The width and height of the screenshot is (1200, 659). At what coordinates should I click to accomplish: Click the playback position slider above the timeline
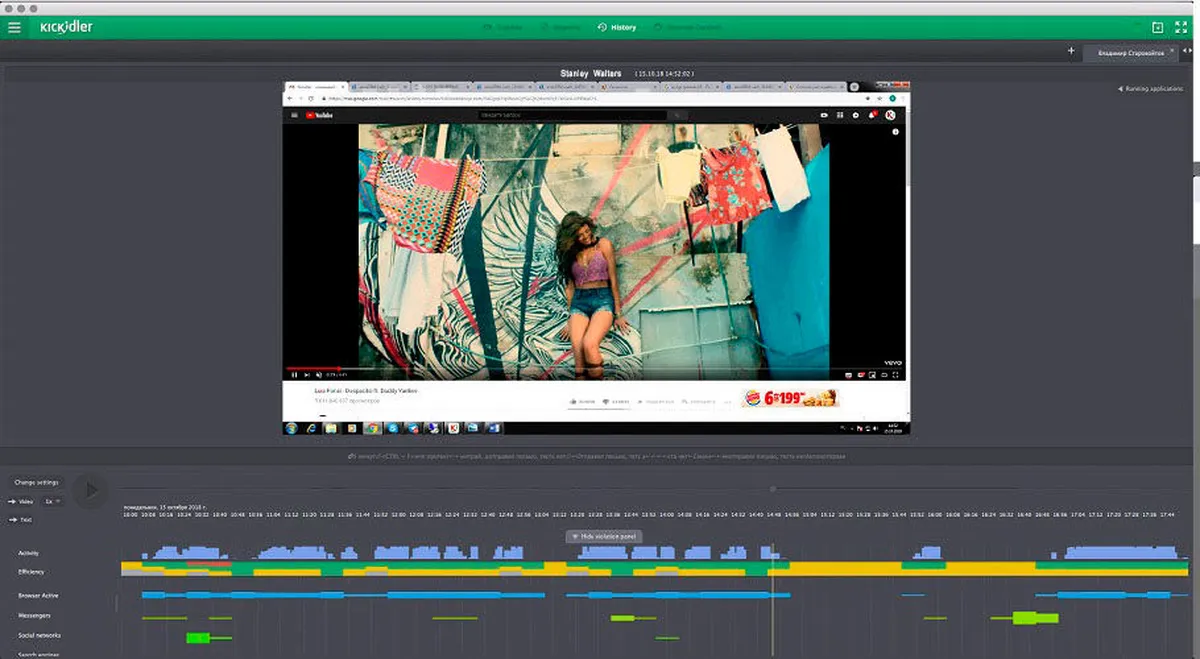(772, 489)
